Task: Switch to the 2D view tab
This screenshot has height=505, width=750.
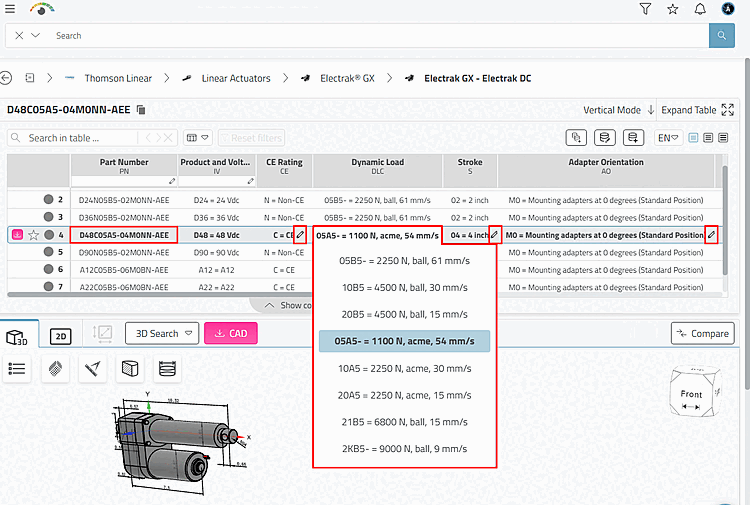Action: [x=61, y=336]
